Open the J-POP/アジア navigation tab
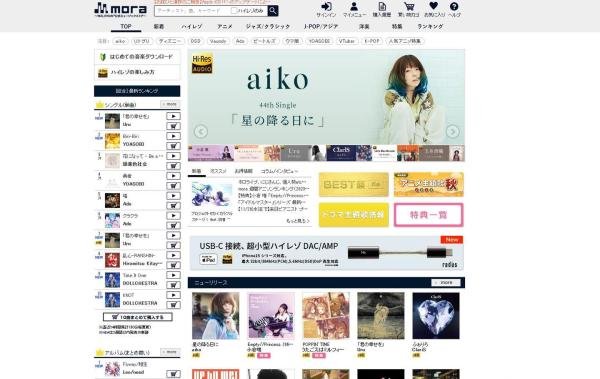This screenshot has height=379, width=600. (x=321, y=26)
